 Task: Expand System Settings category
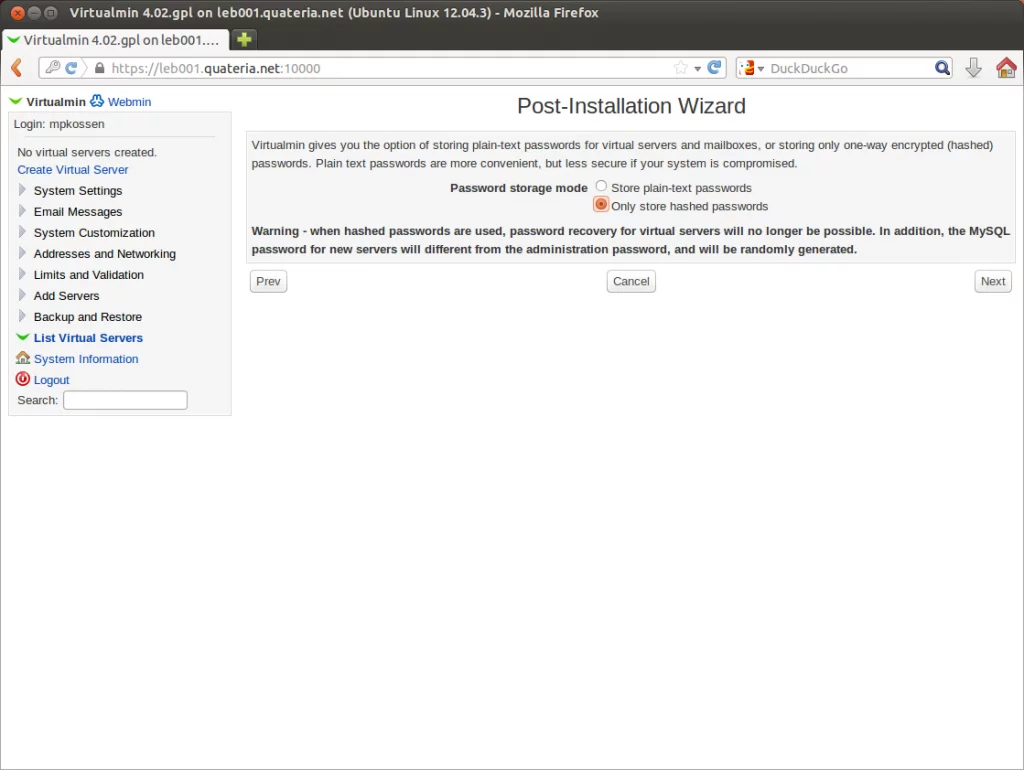tap(78, 191)
